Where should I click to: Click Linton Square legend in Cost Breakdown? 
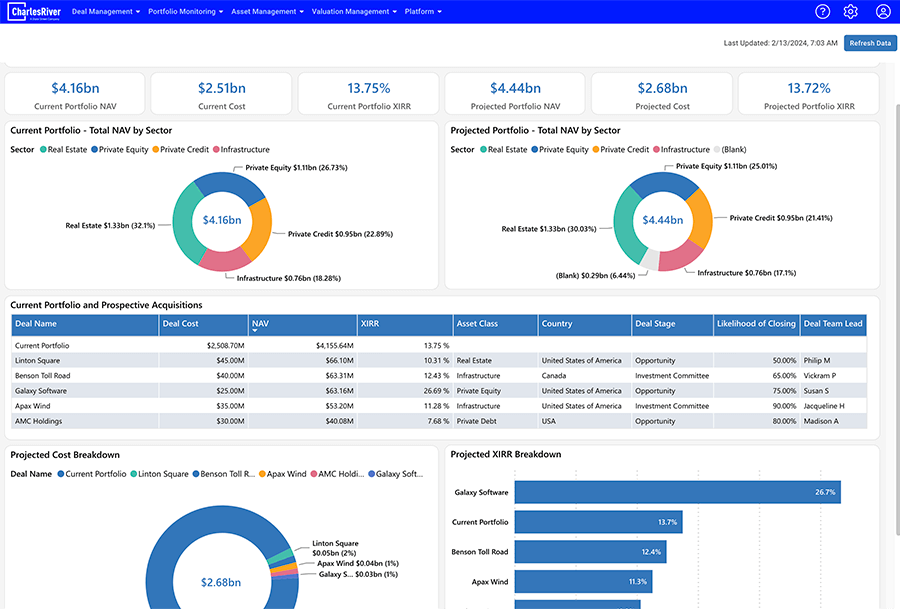click(x=160, y=474)
